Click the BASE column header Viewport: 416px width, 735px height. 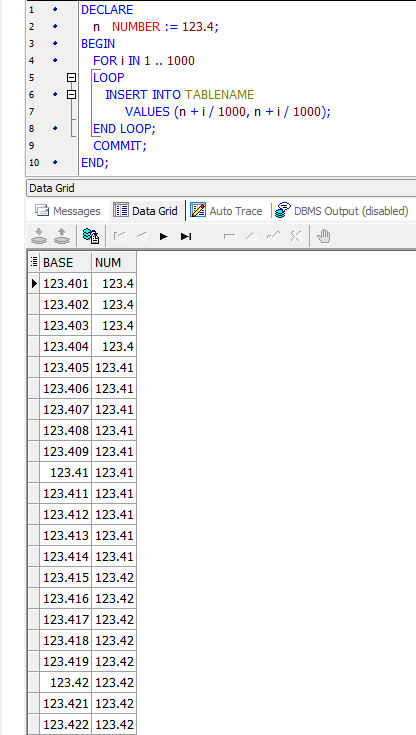(66, 262)
